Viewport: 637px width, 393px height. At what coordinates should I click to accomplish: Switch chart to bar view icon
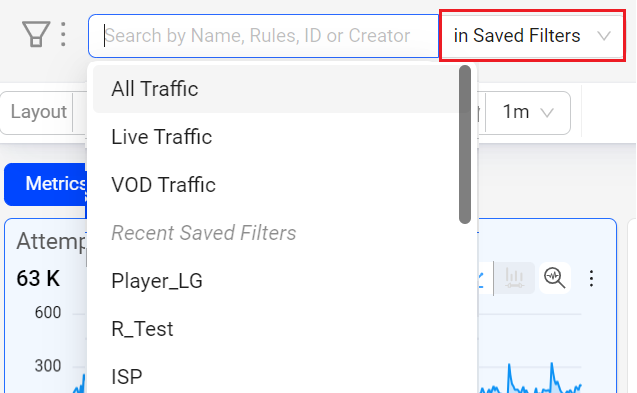click(514, 278)
